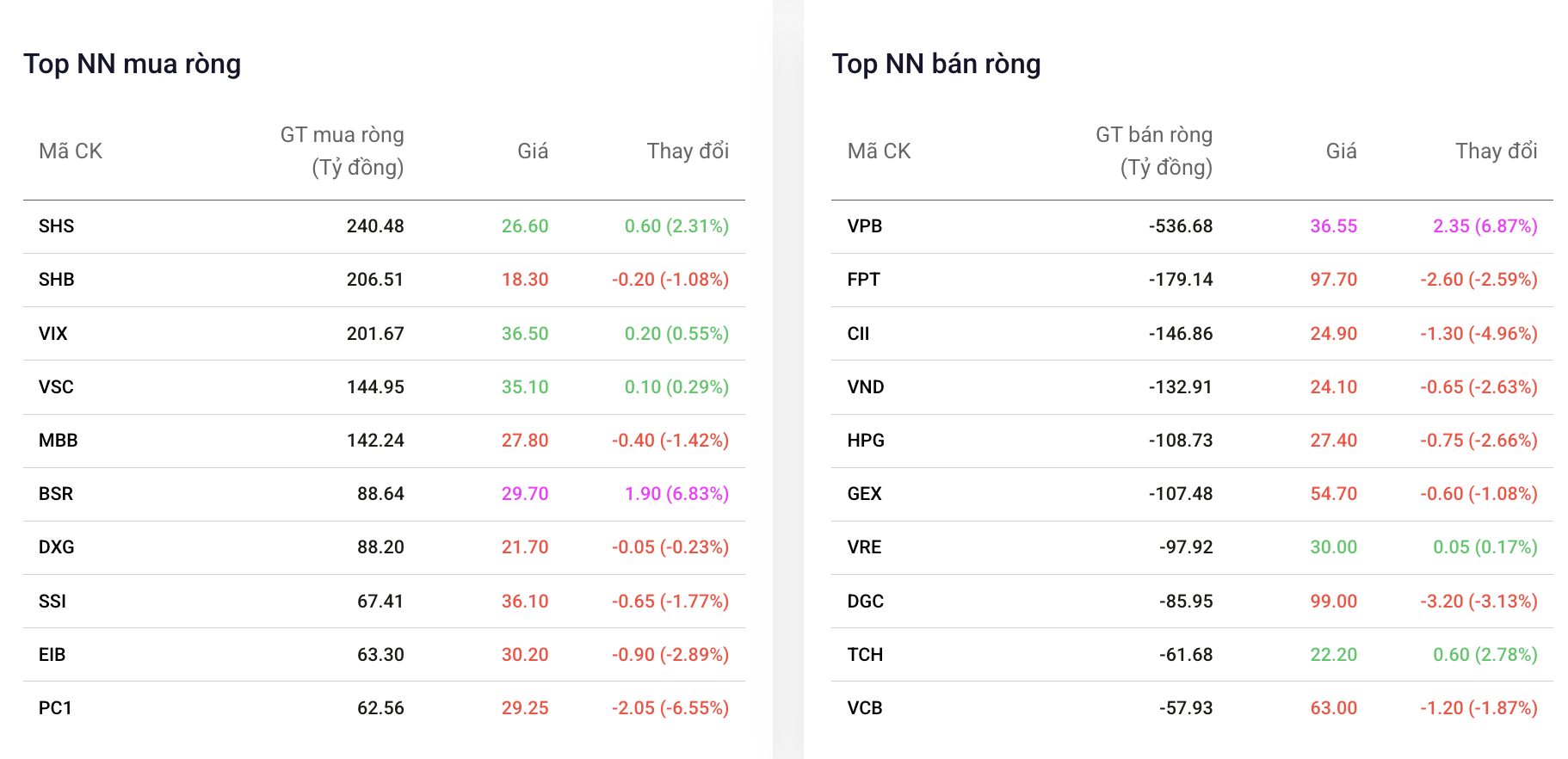
Task: Click the EIB ticker
Action: coord(52,655)
